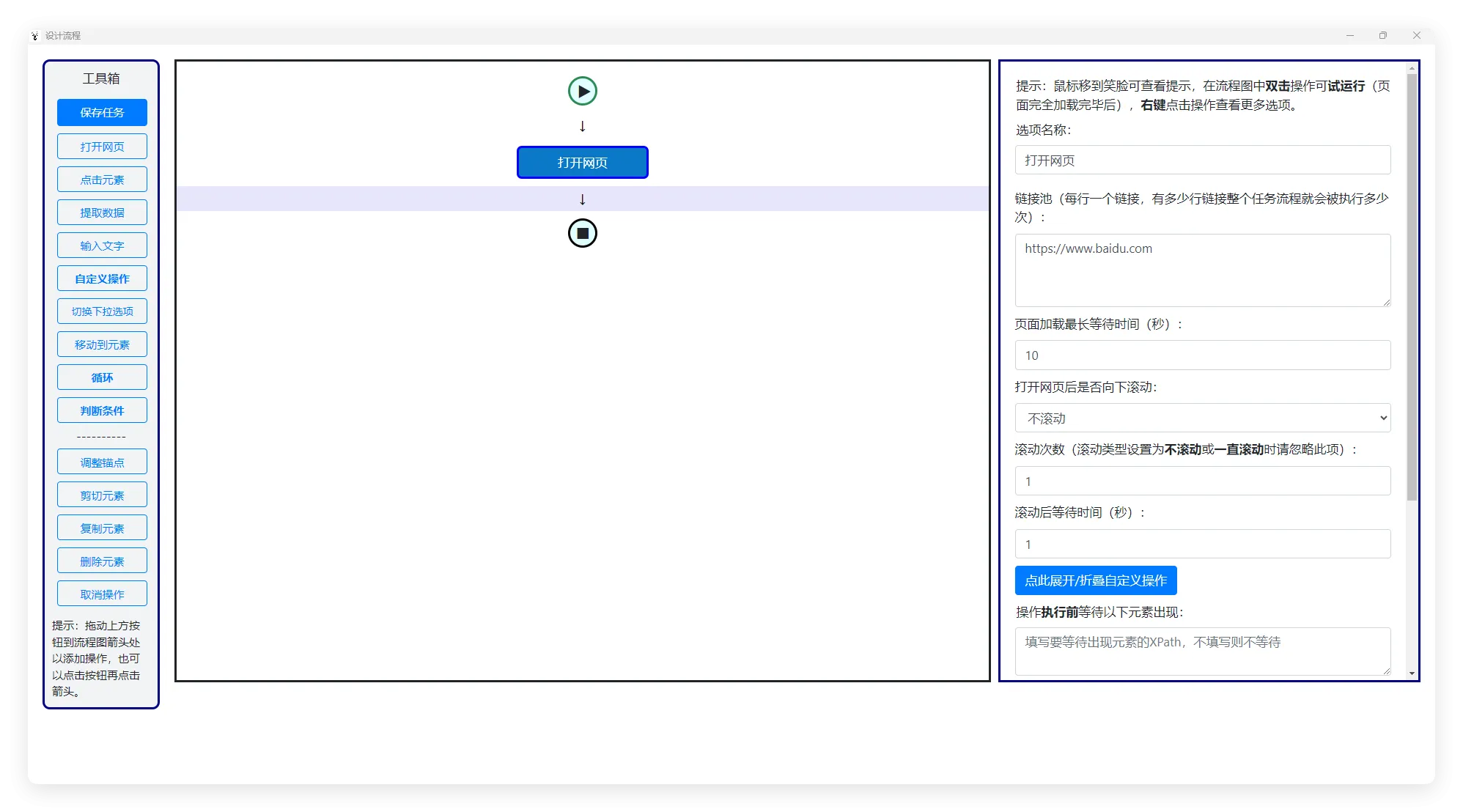
Task: Click 调整锚点 in toolbox
Action: pyautogui.click(x=102, y=461)
